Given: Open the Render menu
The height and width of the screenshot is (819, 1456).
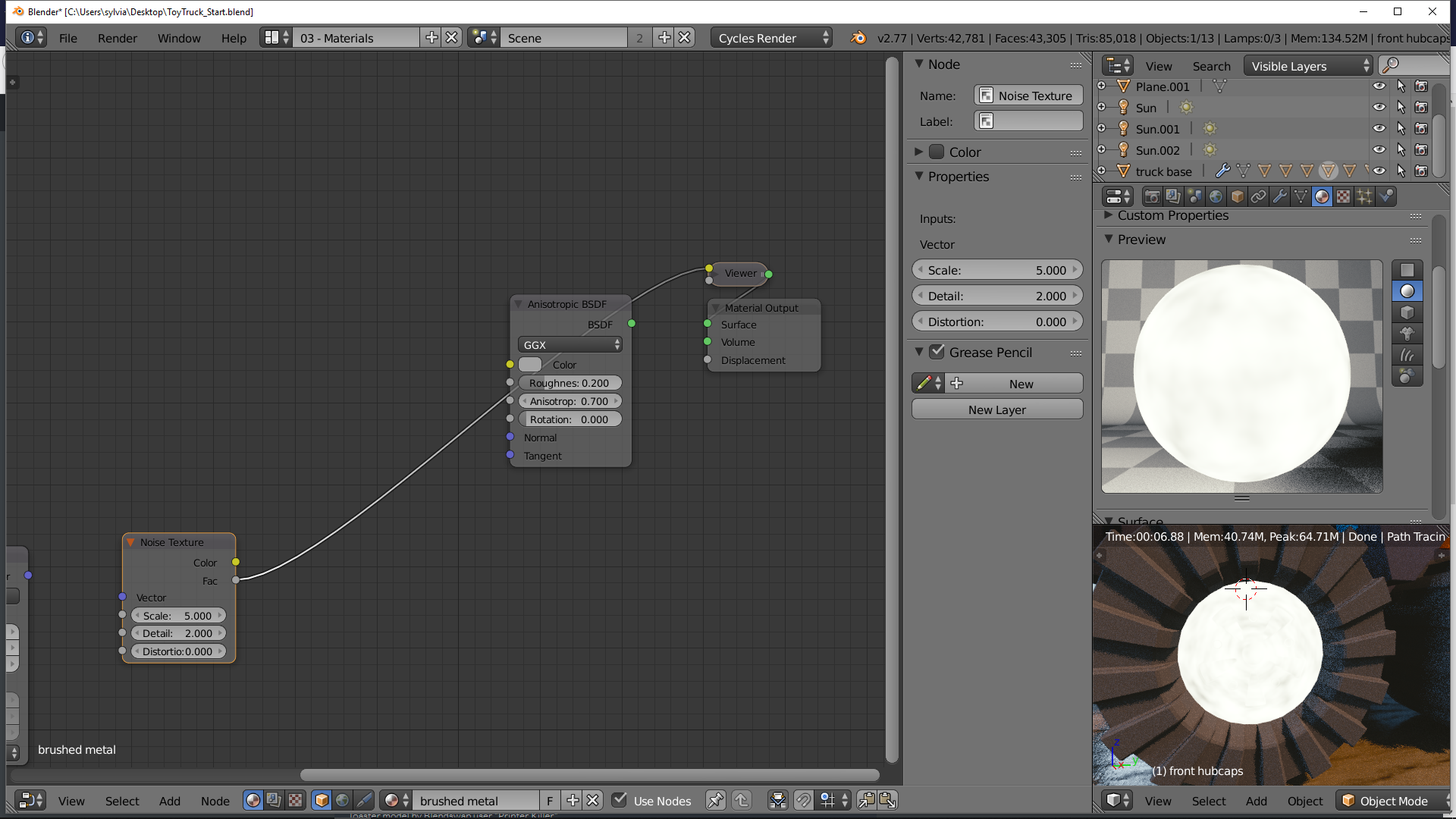Looking at the screenshot, I should click(x=117, y=38).
